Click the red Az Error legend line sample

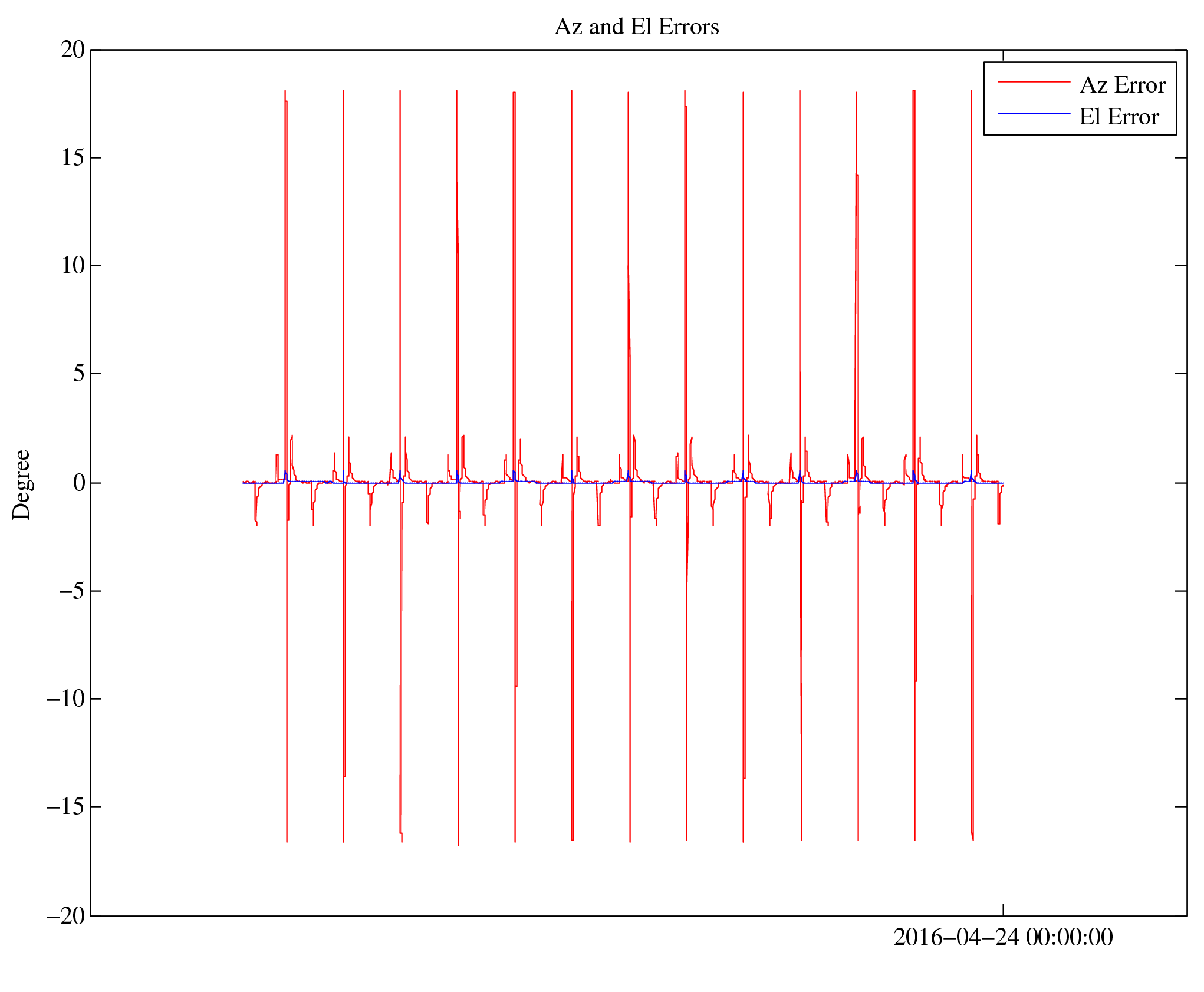(1034, 82)
